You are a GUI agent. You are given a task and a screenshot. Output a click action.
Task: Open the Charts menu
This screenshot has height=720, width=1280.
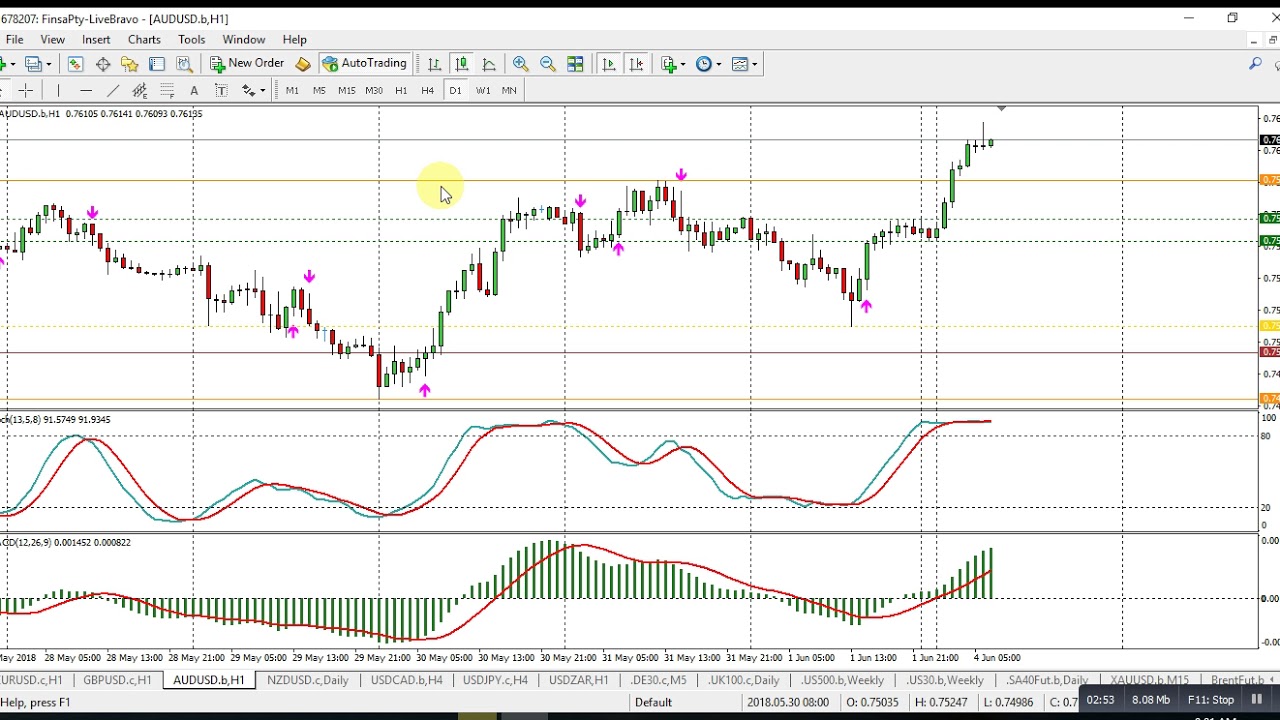[x=144, y=40]
